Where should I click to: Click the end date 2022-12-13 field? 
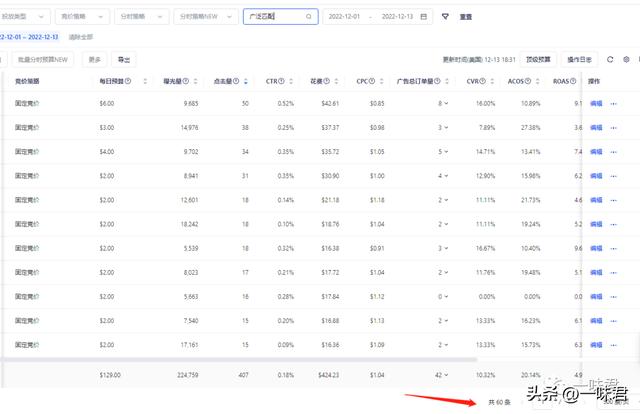tap(397, 17)
